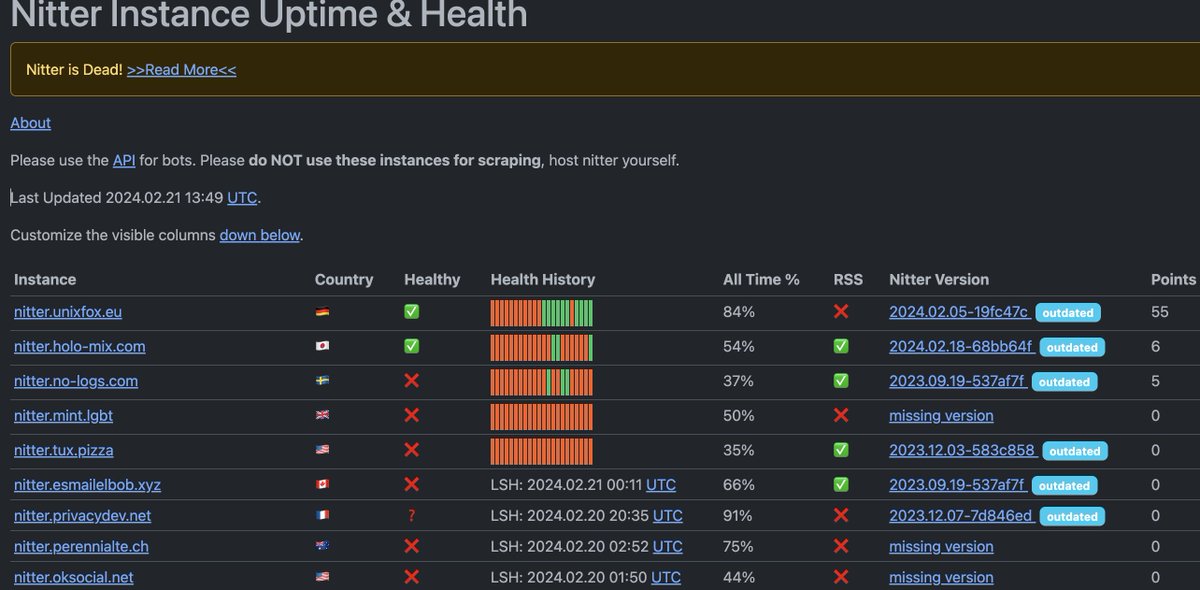Viewport: 1200px width, 590px height.
Task: Click RSS checkmark for nitter.esmailelbob.xyz
Action: pos(841,484)
